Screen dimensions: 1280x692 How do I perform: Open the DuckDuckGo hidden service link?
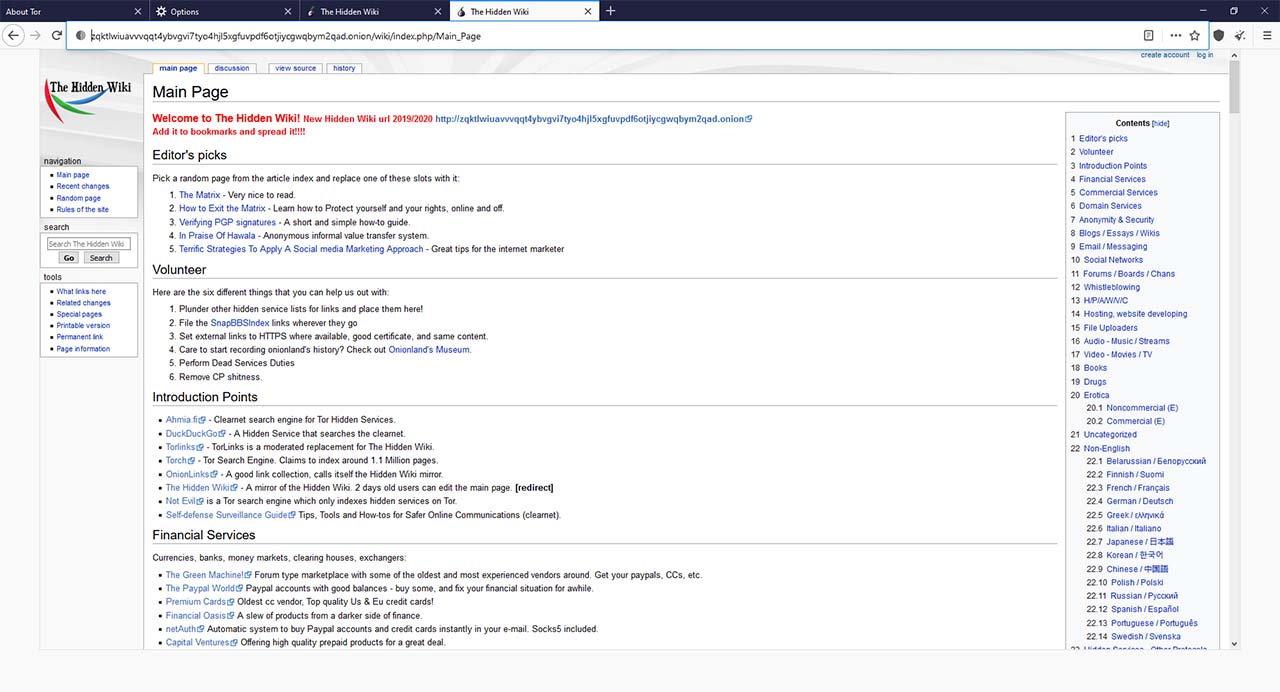195,434
